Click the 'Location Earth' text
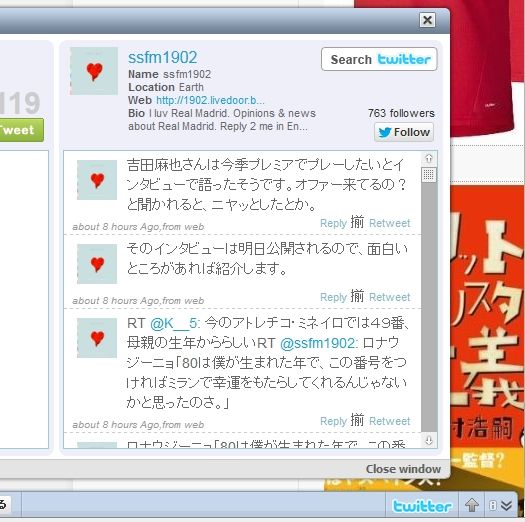This screenshot has height=522, width=525. pyautogui.click(x=166, y=87)
